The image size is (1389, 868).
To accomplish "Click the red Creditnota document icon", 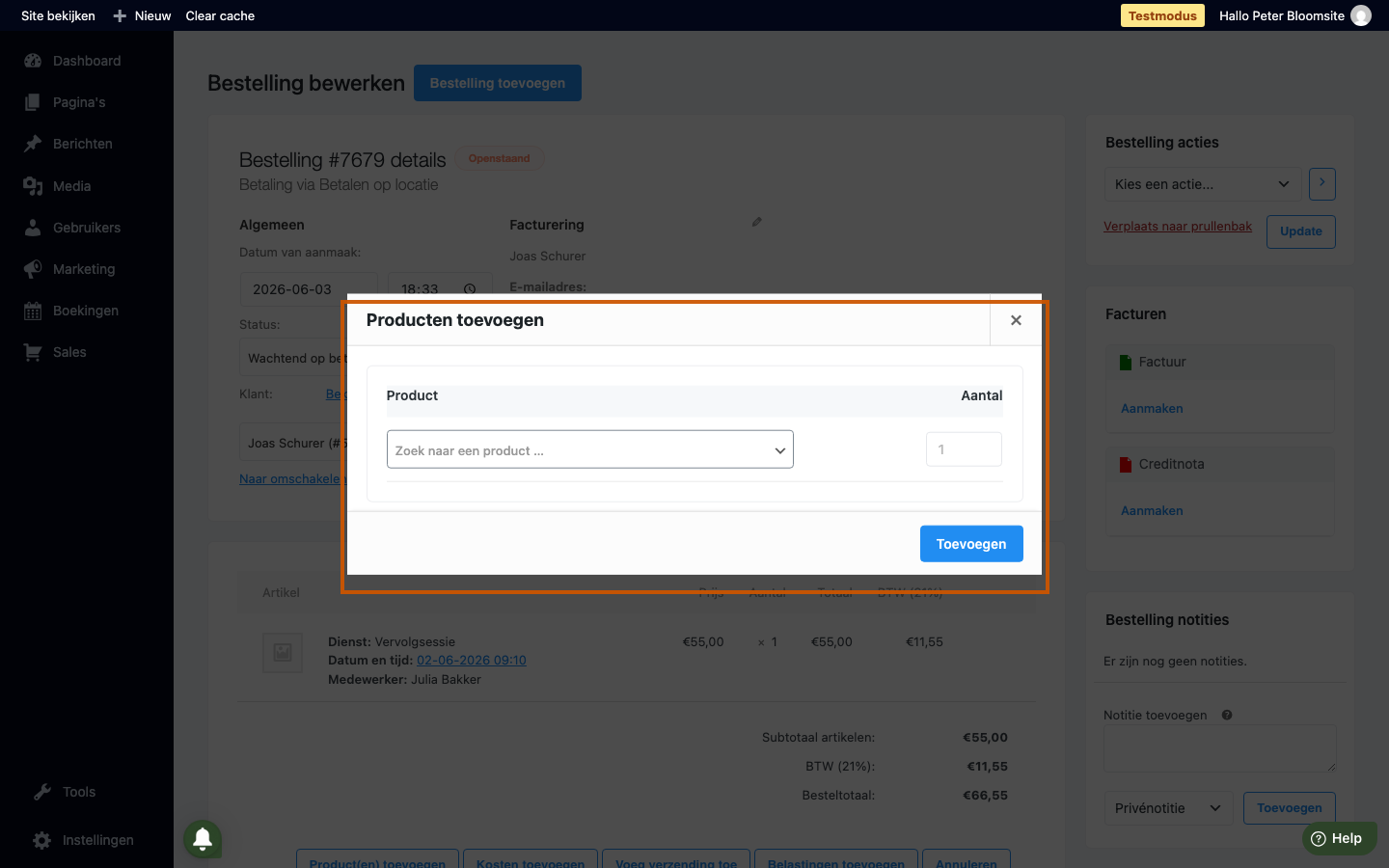I will 1125,464.
